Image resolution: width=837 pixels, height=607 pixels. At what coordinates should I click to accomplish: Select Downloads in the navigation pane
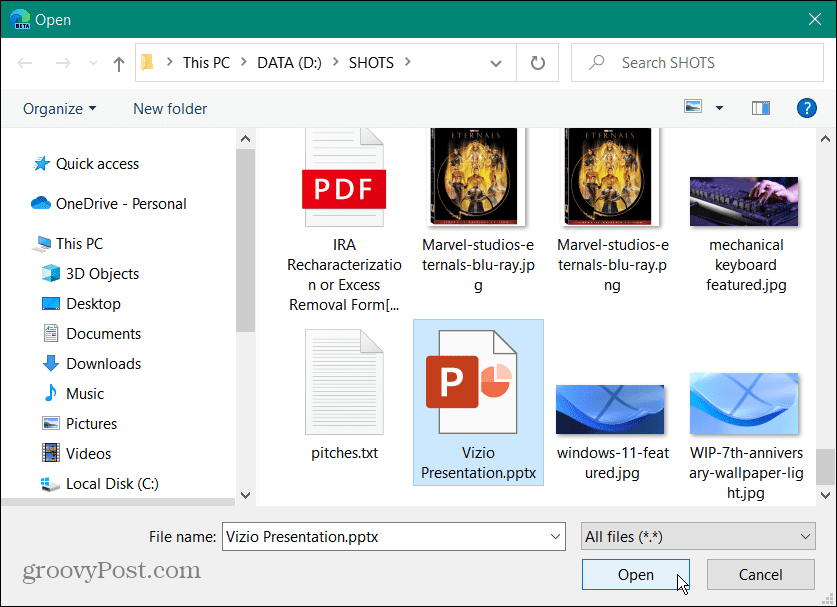(x=100, y=363)
